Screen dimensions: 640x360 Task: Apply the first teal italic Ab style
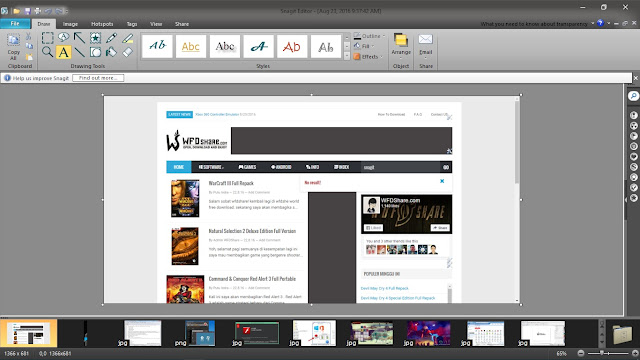[x=157, y=46]
